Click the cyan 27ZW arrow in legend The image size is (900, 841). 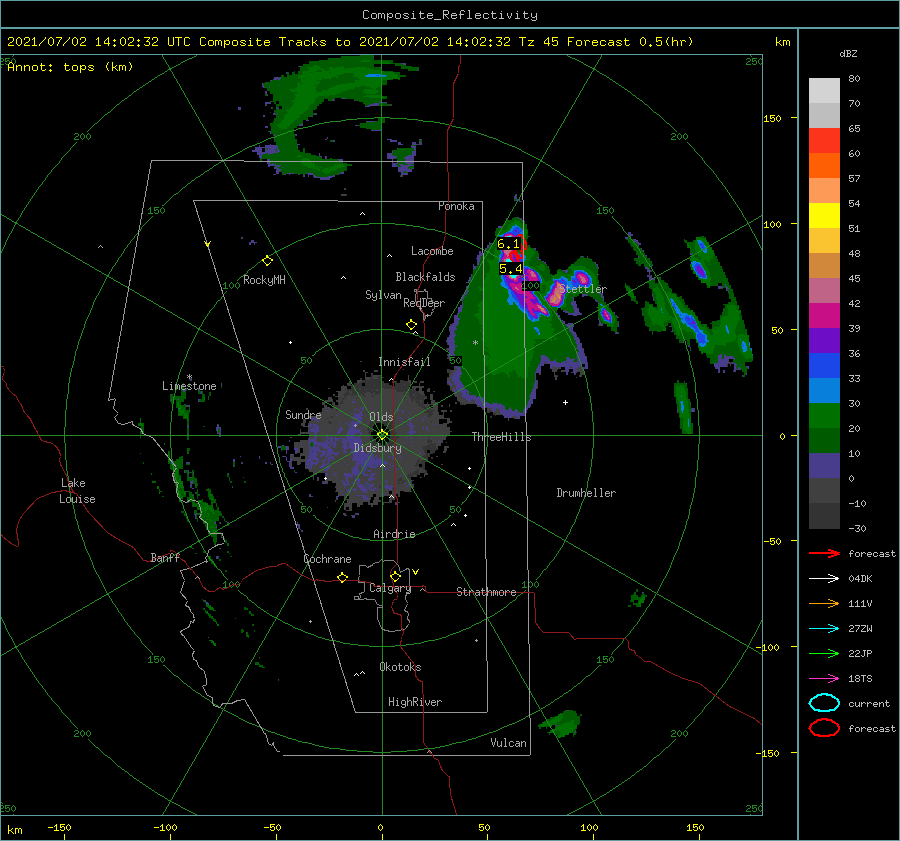[x=824, y=629]
